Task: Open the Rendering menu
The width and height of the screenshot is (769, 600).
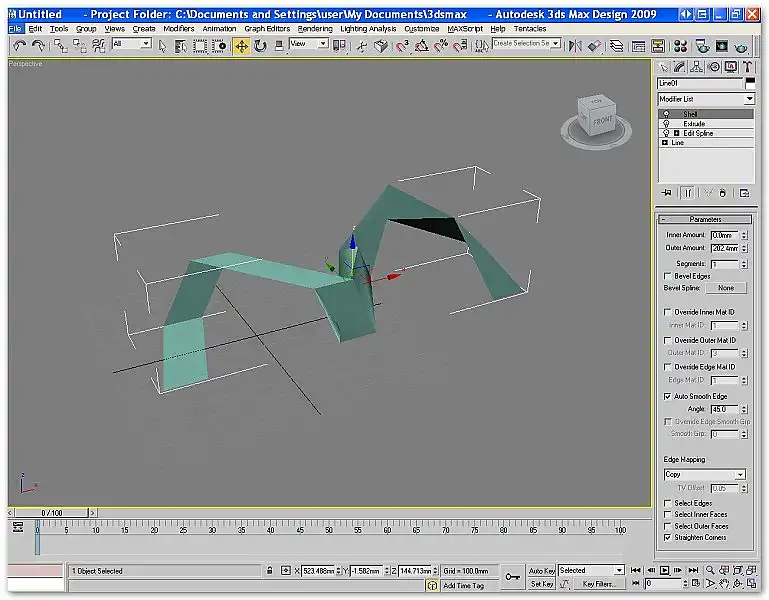Action: point(315,29)
